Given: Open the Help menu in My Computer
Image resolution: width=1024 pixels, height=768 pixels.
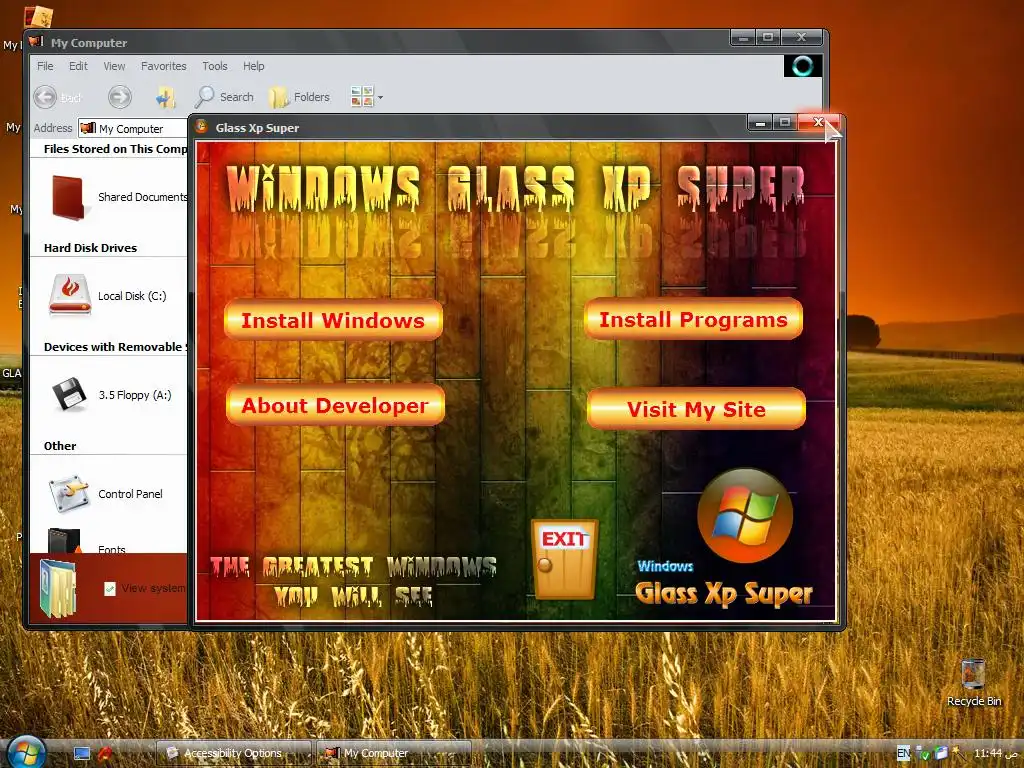Looking at the screenshot, I should (253, 66).
